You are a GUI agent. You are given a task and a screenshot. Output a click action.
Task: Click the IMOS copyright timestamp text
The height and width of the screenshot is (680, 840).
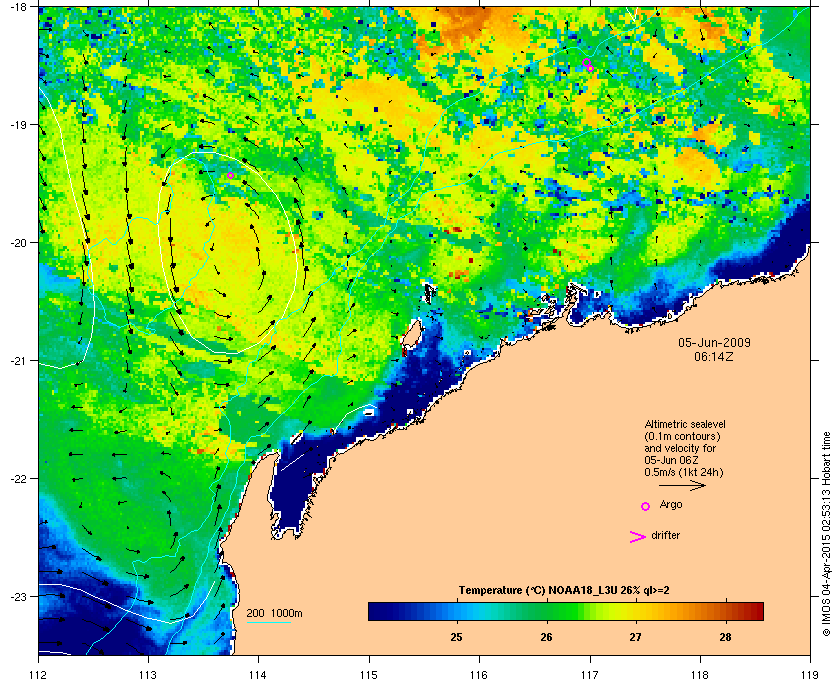[x=827, y=534]
